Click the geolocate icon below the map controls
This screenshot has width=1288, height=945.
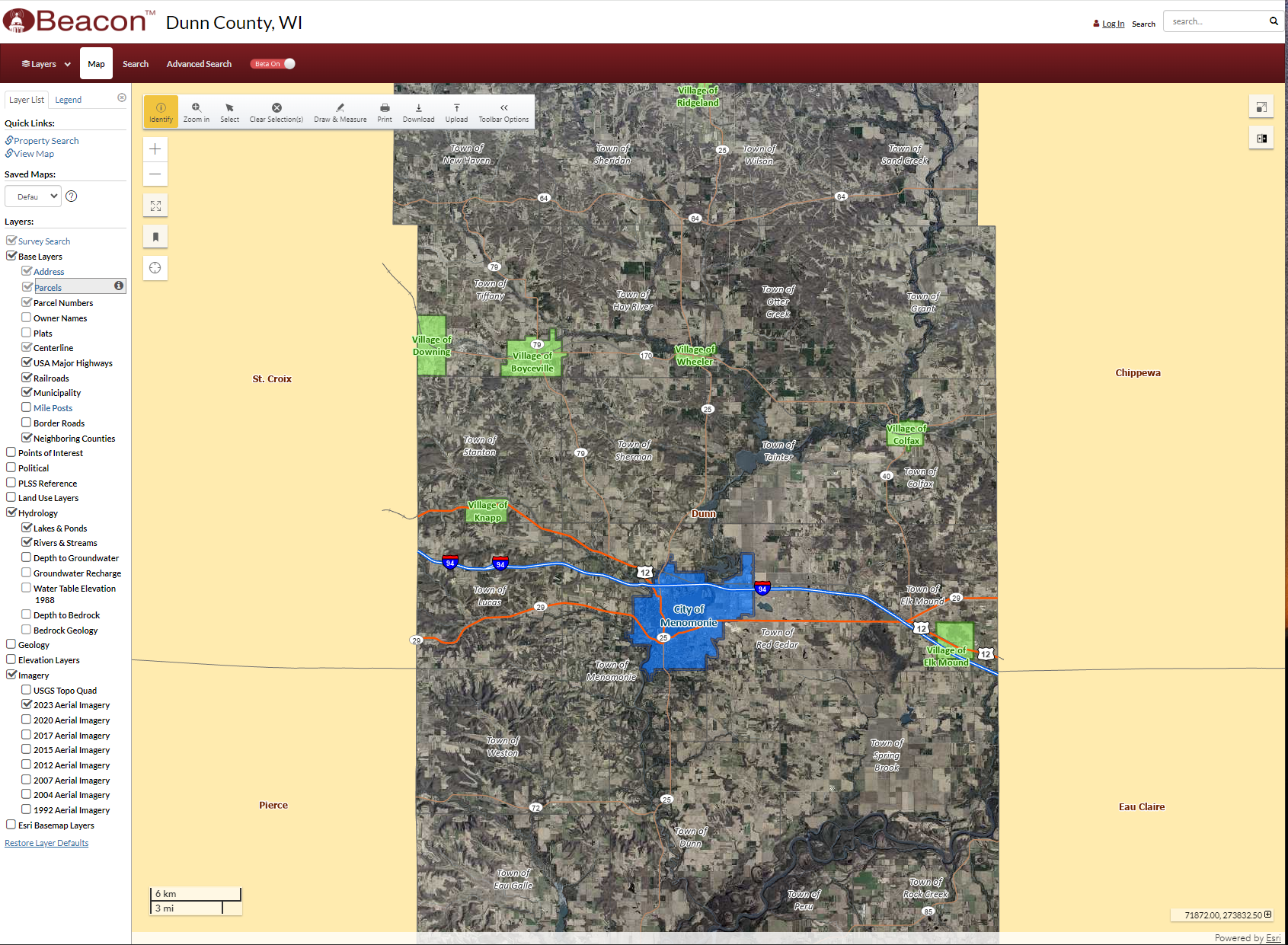[x=155, y=267]
